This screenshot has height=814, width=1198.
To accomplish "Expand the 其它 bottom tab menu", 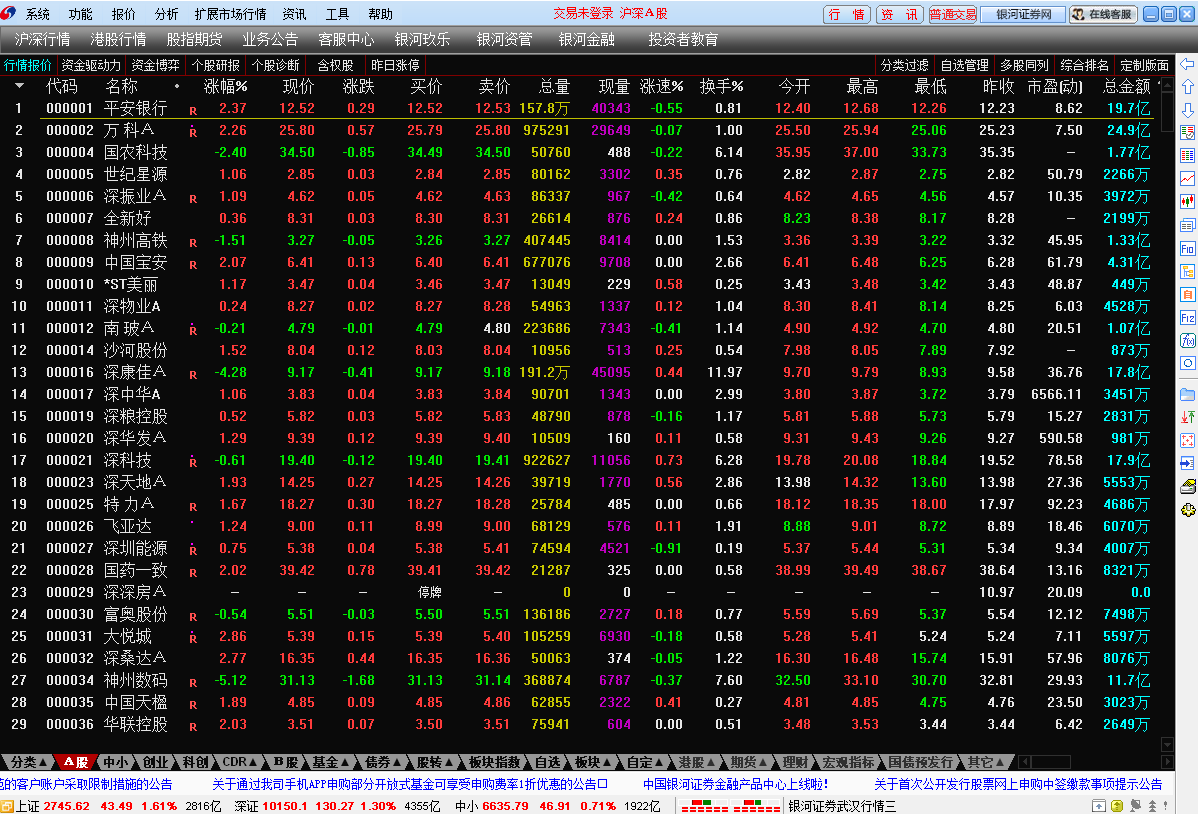I will point(986,762).
